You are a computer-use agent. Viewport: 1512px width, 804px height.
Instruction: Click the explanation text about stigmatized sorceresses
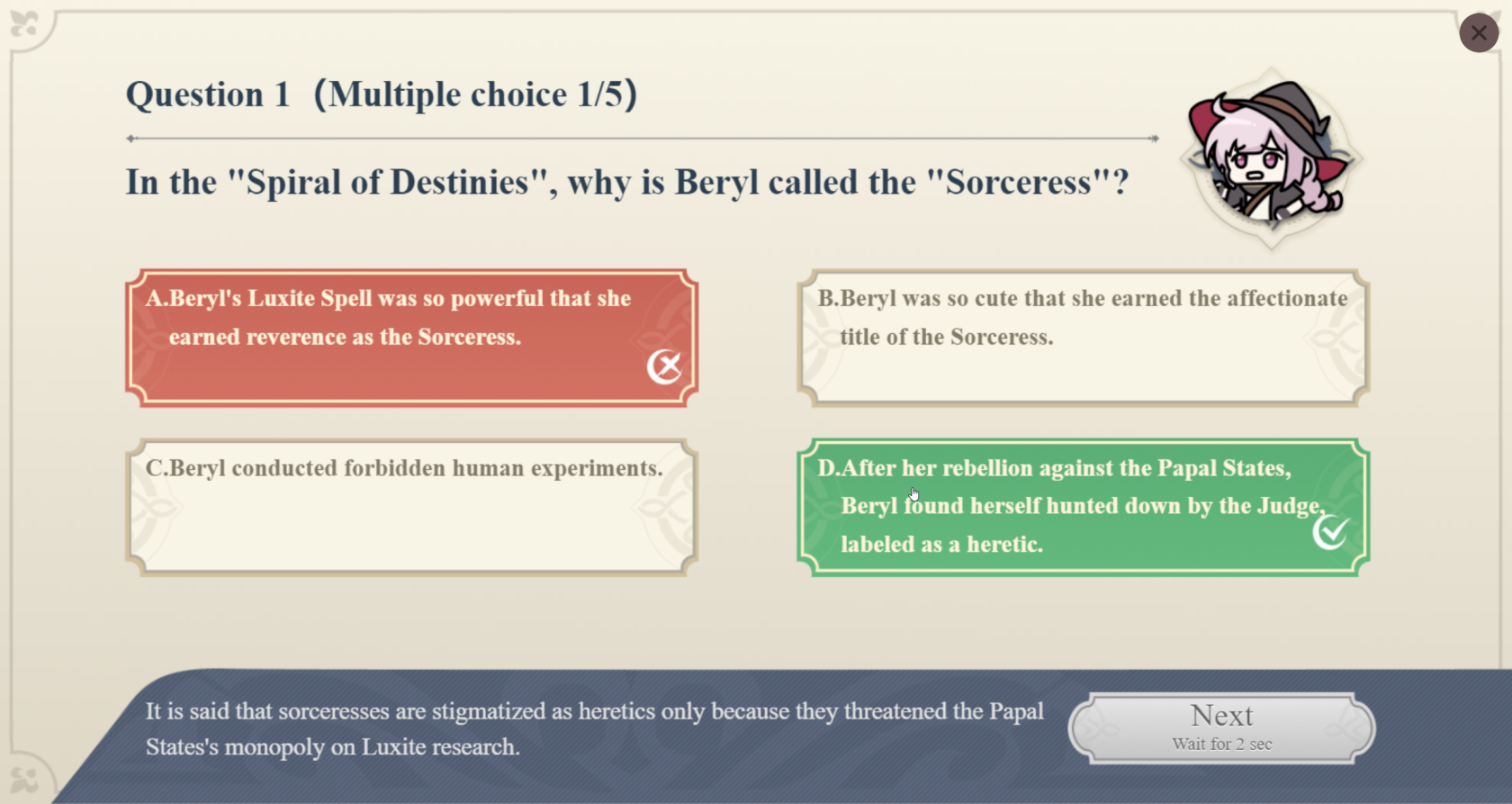pyautogui.click(x=594, y=728)
